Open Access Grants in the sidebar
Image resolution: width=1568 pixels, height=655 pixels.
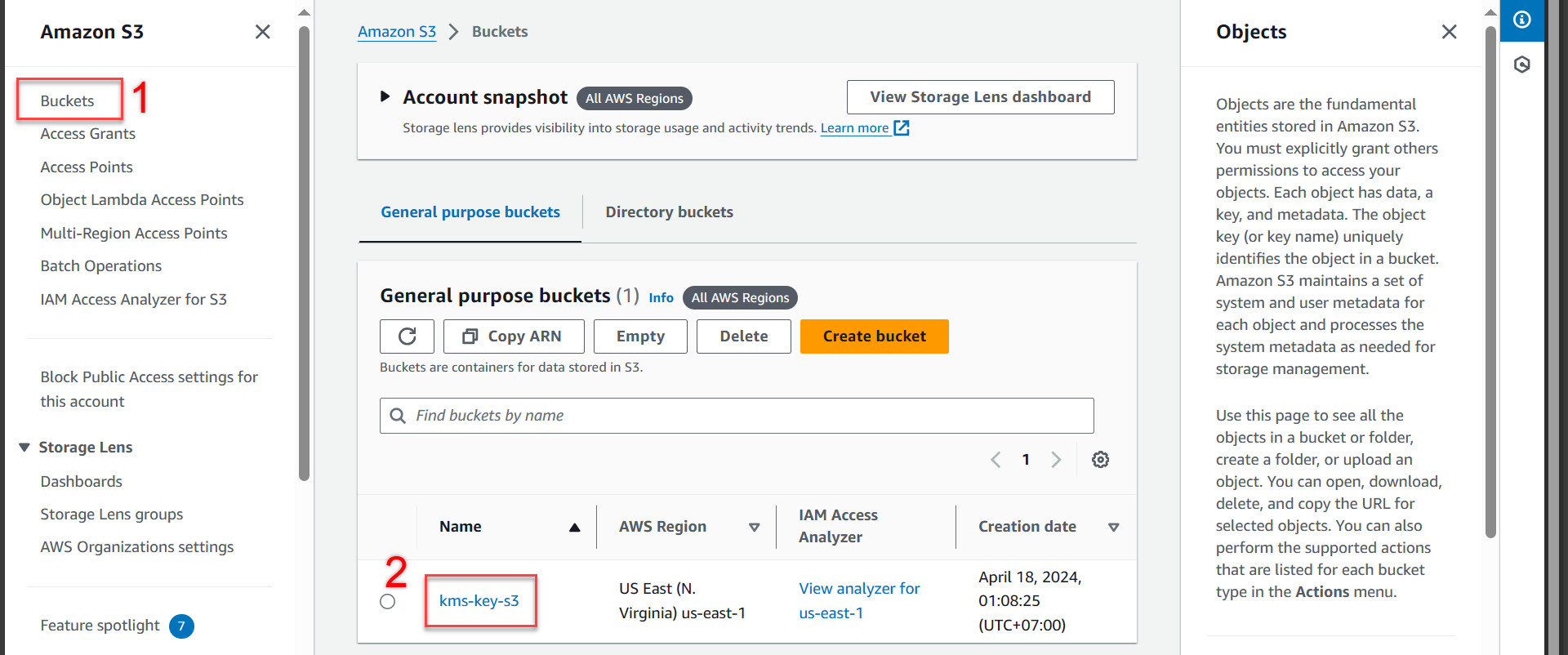click(88, 134)
